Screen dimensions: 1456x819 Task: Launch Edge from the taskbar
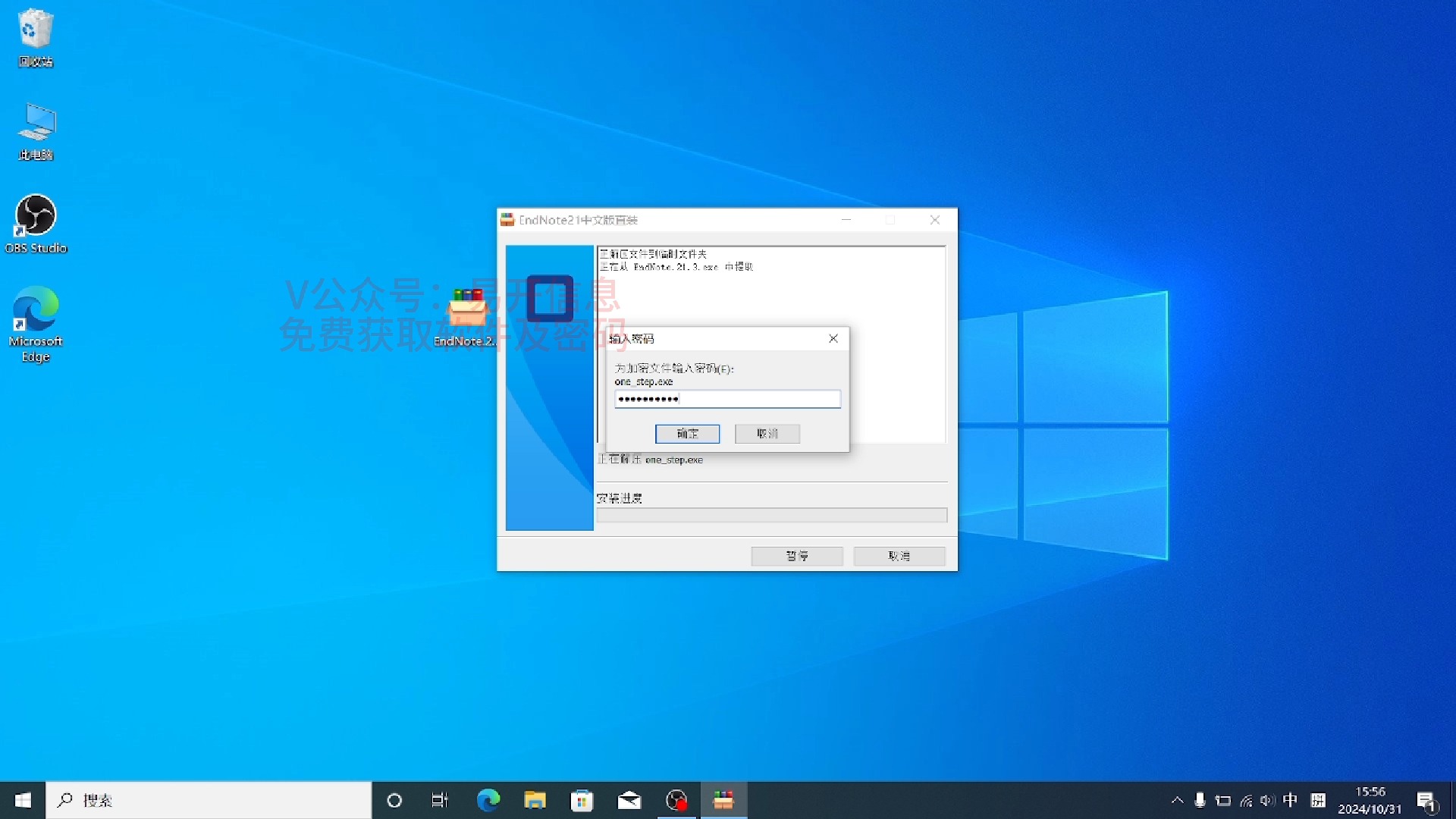pyautogui.click(x=488, y=800)
